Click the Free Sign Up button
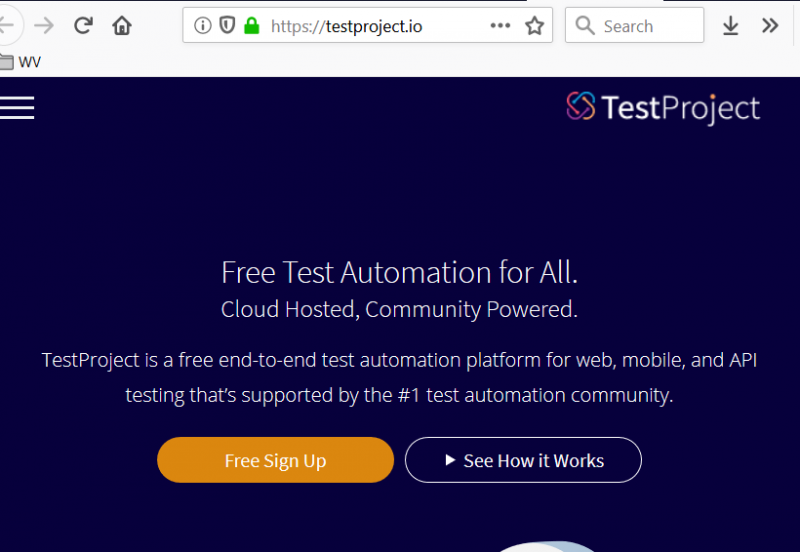800x552 pixels. click(x=276, y=460)
